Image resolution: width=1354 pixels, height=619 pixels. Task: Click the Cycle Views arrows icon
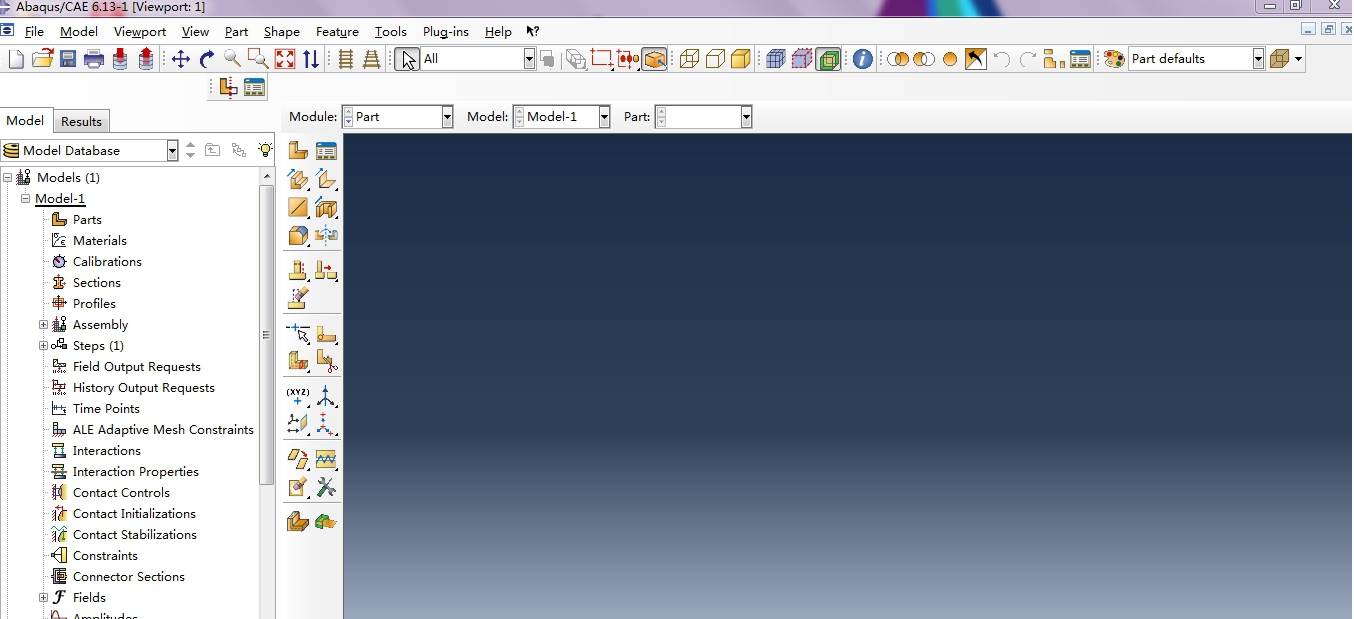311,59
